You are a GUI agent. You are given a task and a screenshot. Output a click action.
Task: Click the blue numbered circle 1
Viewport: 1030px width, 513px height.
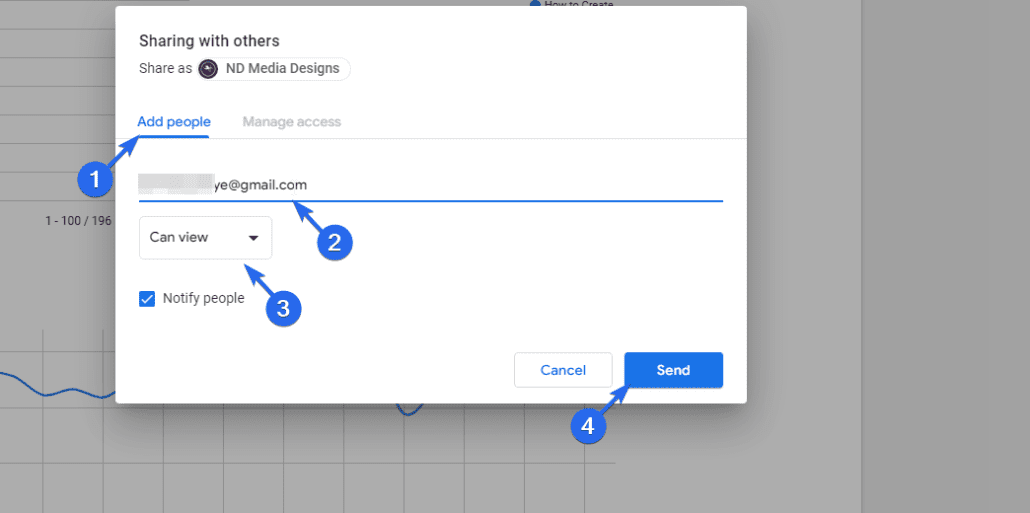point(95,179)
